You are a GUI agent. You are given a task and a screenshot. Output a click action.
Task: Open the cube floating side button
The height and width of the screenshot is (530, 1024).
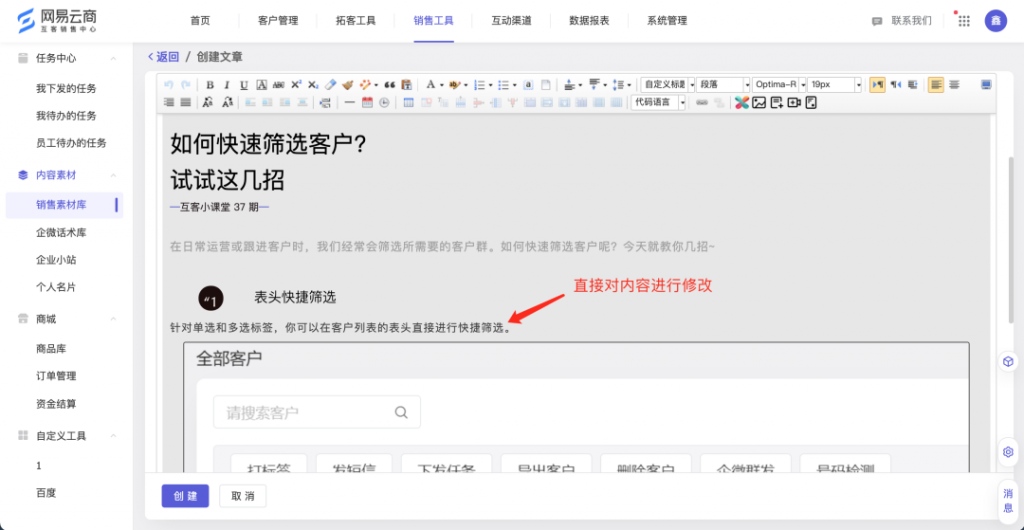pos(1008,361)
